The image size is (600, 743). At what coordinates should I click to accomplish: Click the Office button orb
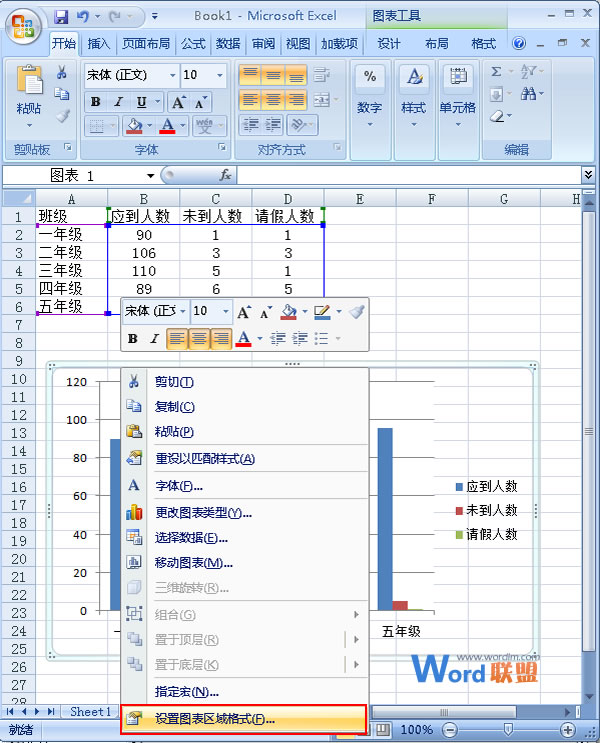24,27
